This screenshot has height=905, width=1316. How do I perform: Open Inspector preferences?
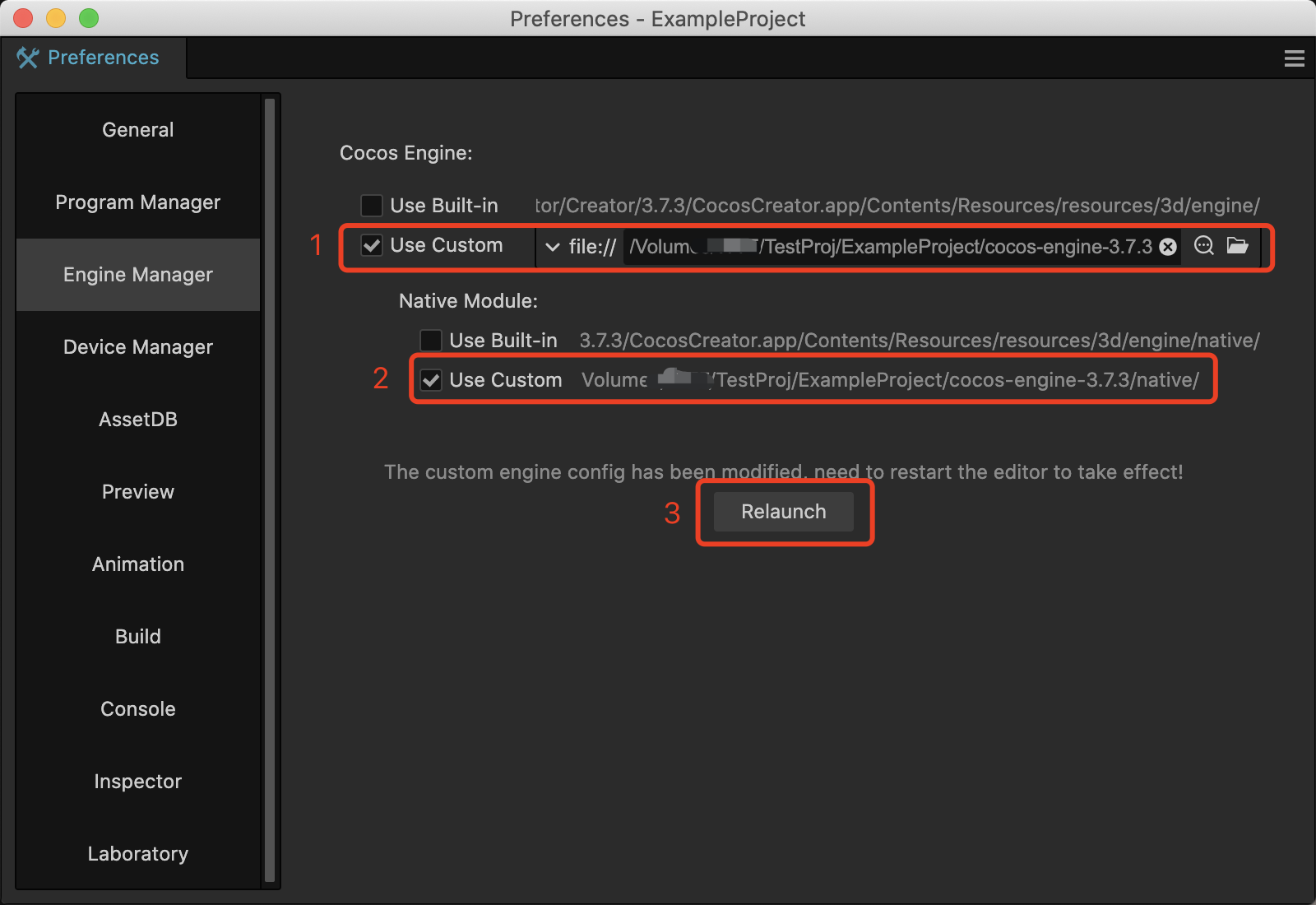pos(138,782)
